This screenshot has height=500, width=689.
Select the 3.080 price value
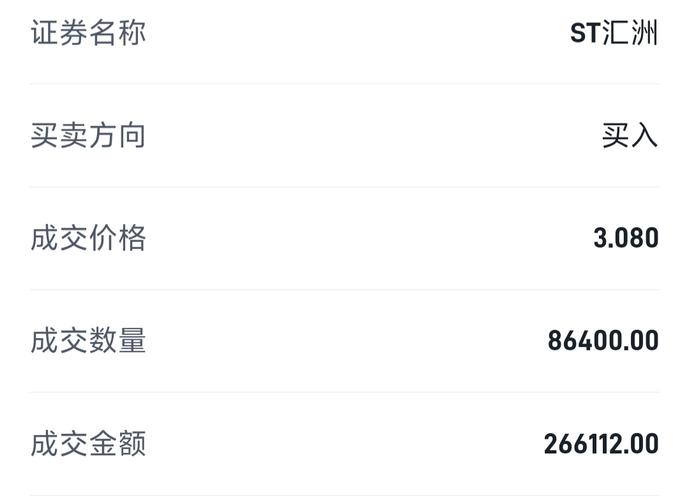pos(626,239)
